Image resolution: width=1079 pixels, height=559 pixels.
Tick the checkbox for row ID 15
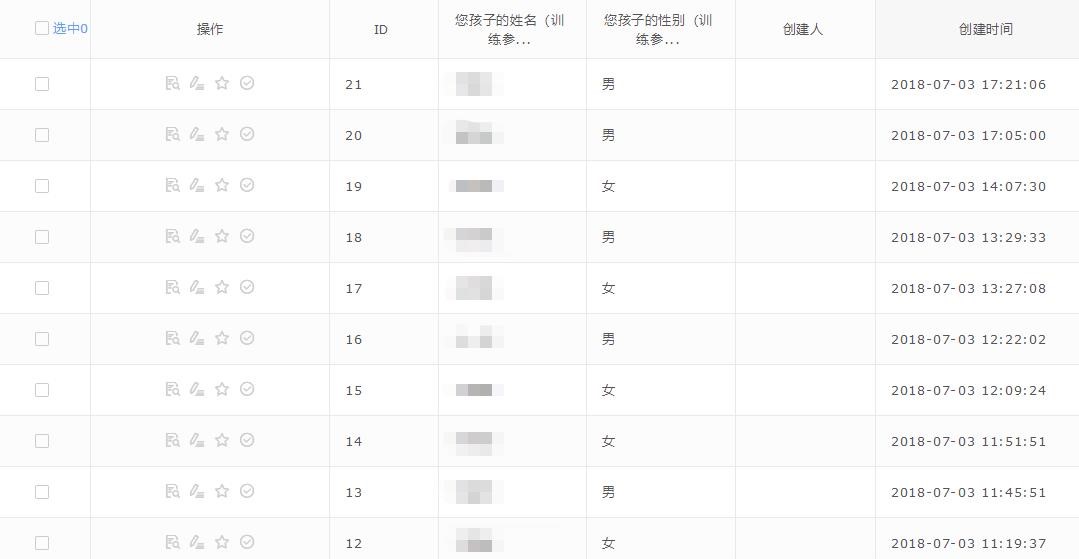(x=42, y=390)
